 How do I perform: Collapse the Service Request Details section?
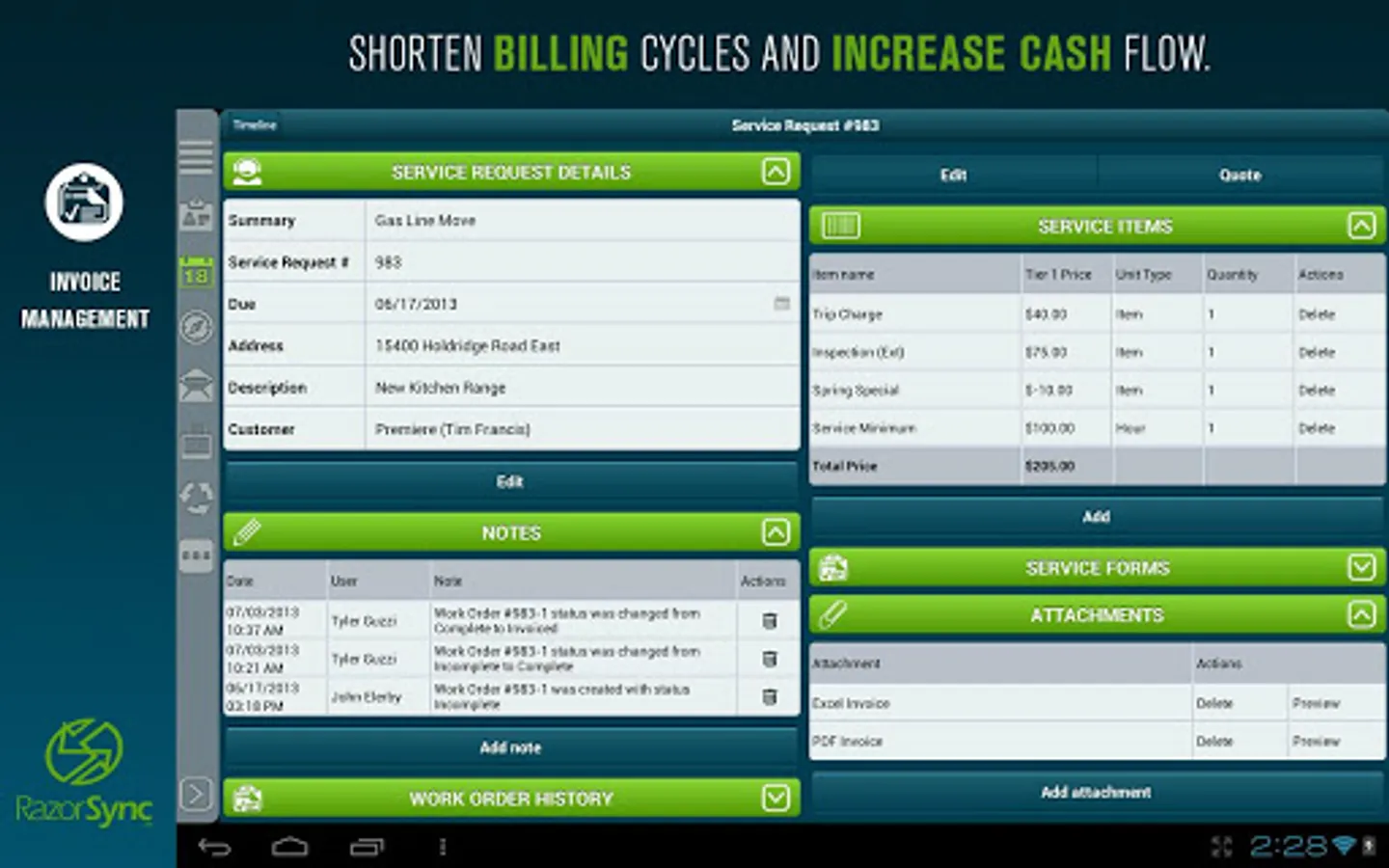pyautogui.click(x=776, y=172)
